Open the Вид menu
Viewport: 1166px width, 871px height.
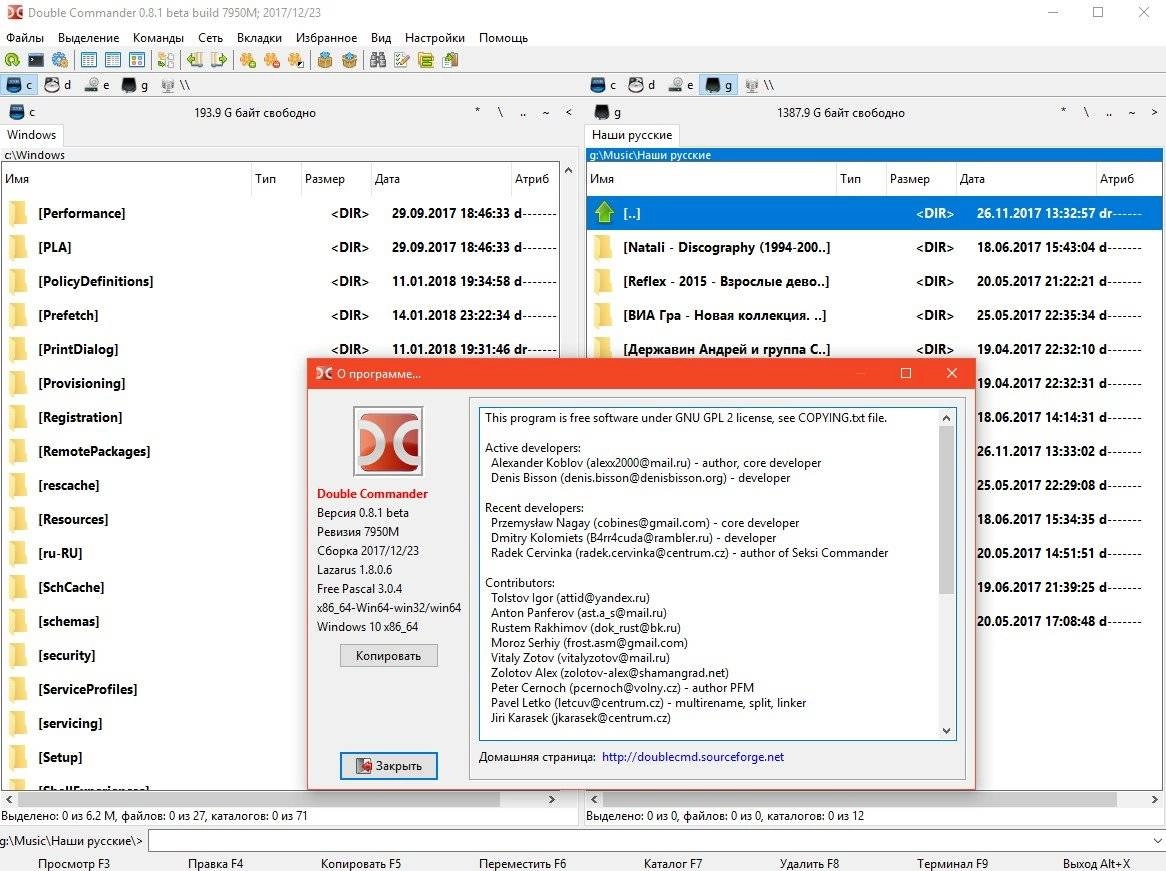point(381,37)
